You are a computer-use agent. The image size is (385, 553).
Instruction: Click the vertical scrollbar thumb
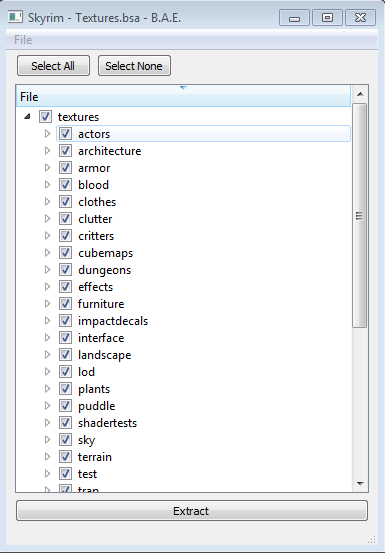[360, 215]
